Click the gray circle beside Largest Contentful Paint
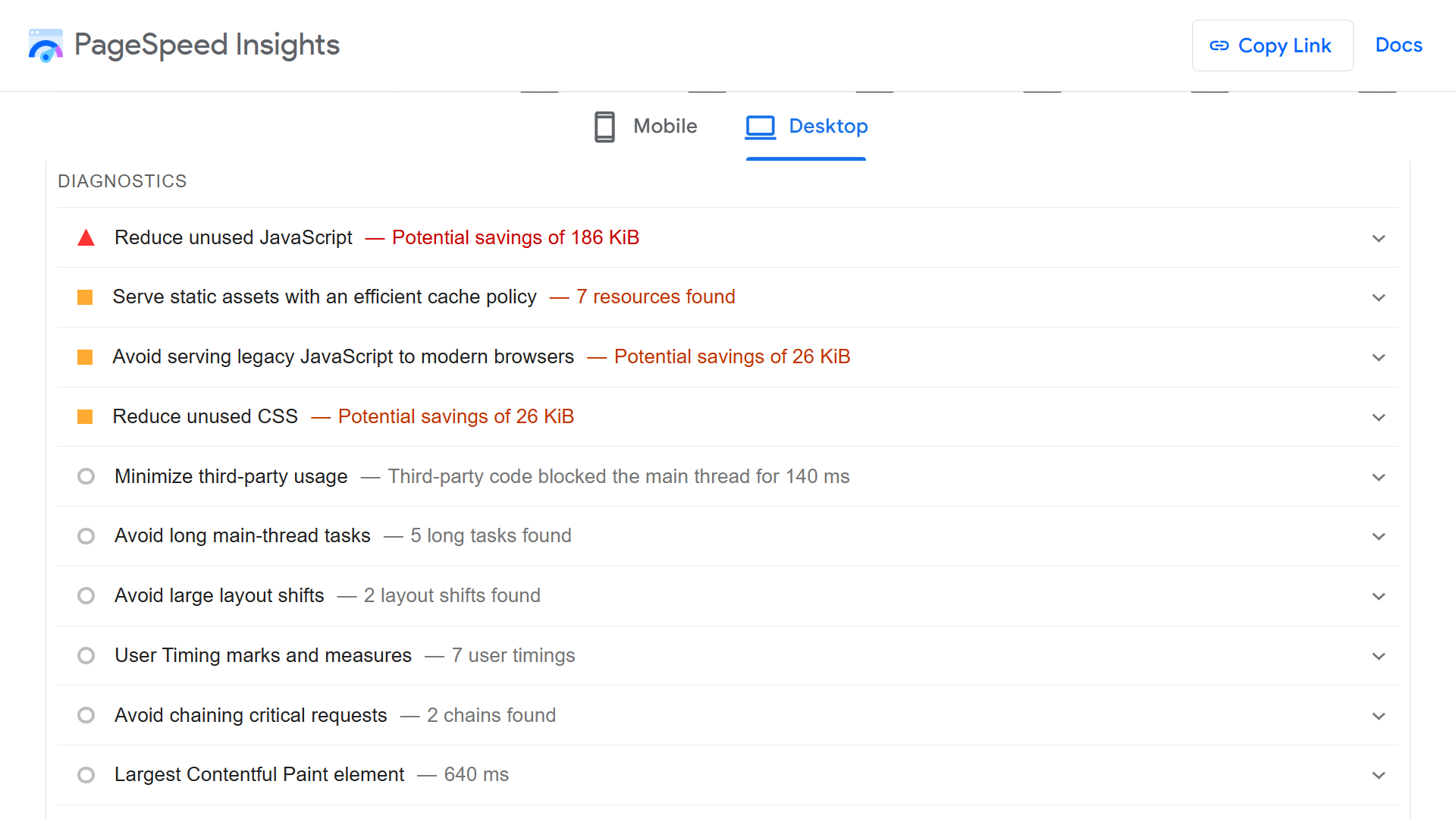This screenshot has height=819, width=1456. click(x=86, y=775)
